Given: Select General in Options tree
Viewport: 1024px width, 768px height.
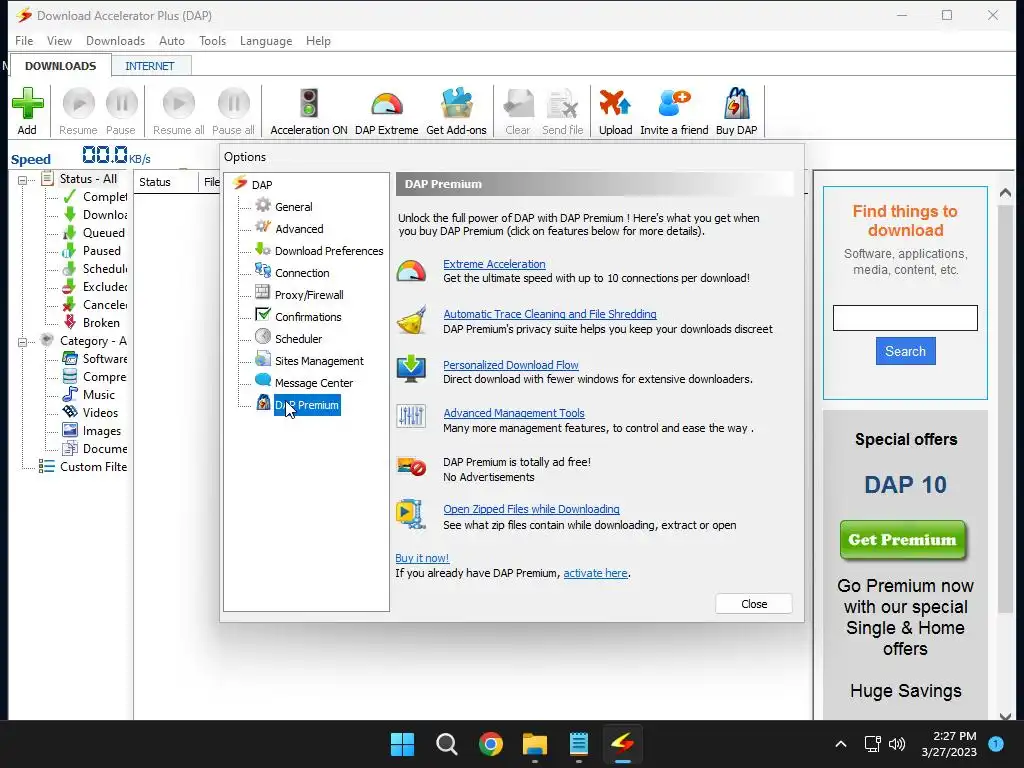Looking at the screenshot, I should pyautogui.click(x=293, y=207).
